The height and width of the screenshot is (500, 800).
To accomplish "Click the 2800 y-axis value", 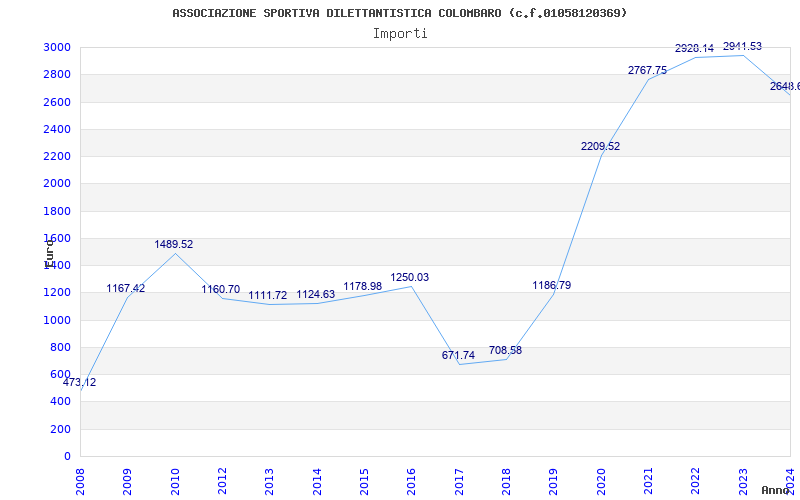I will (57, 74).
